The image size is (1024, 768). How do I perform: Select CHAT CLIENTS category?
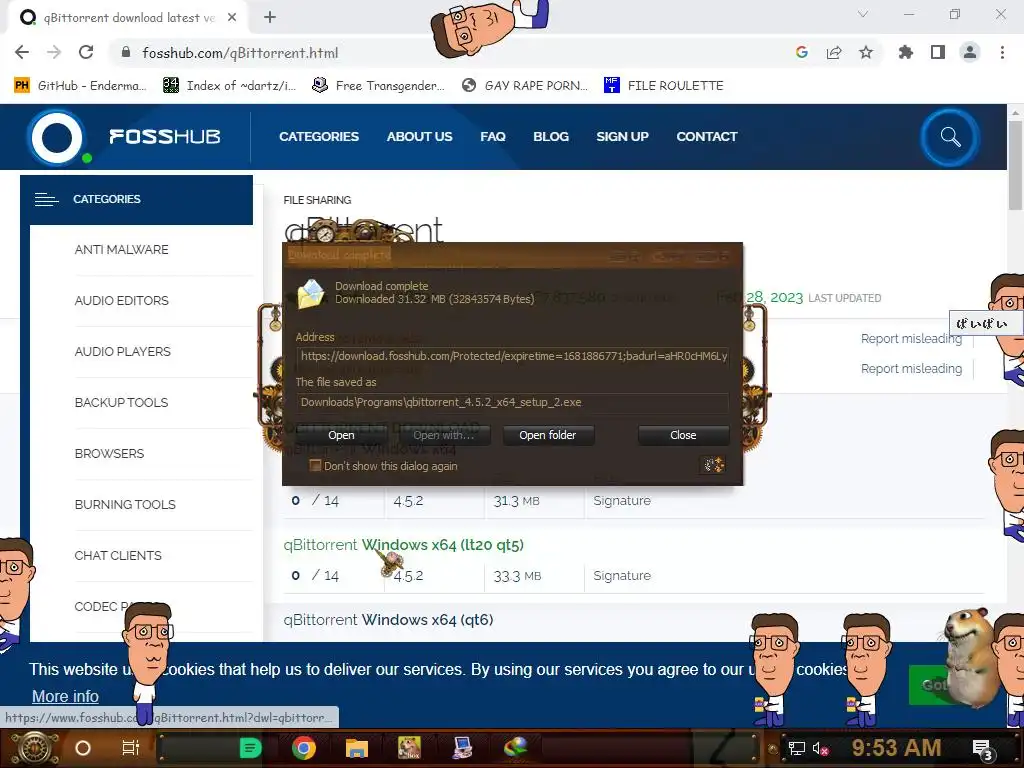point(118,555)
